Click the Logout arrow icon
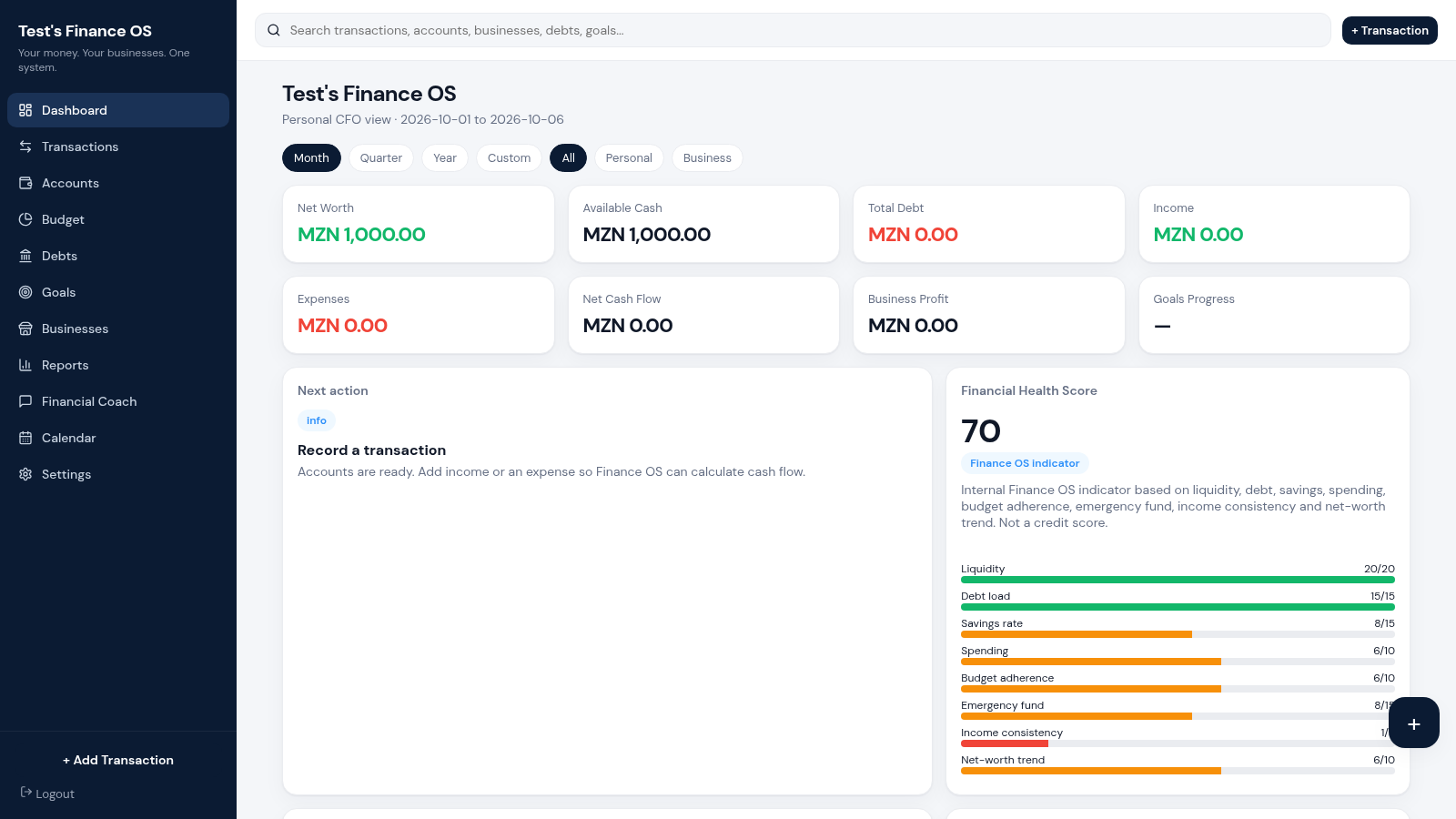Viewport: 1456px width, 819px height. 26,793
